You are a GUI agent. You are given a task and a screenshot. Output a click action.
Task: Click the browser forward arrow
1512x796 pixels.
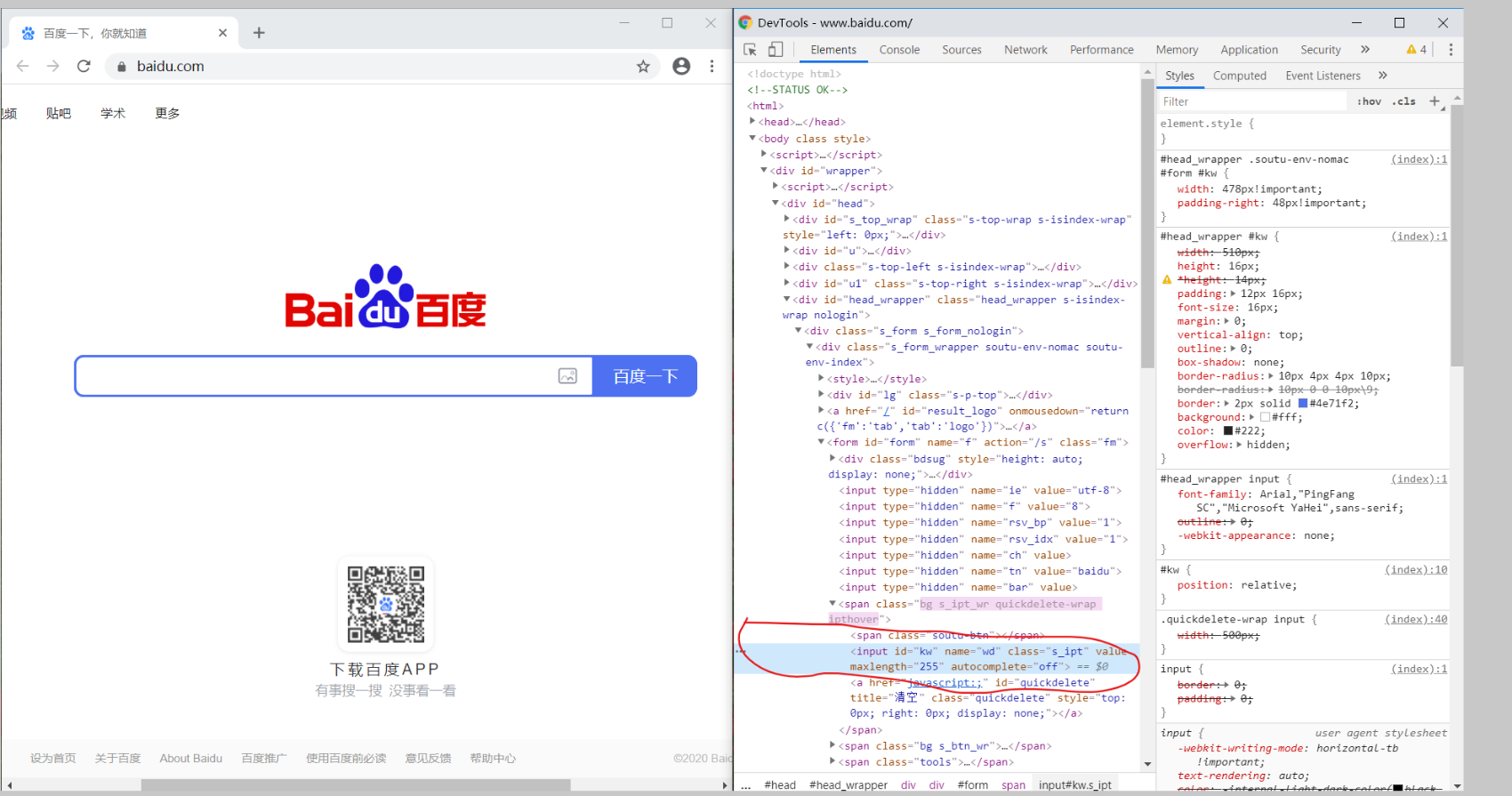[53, 66]
